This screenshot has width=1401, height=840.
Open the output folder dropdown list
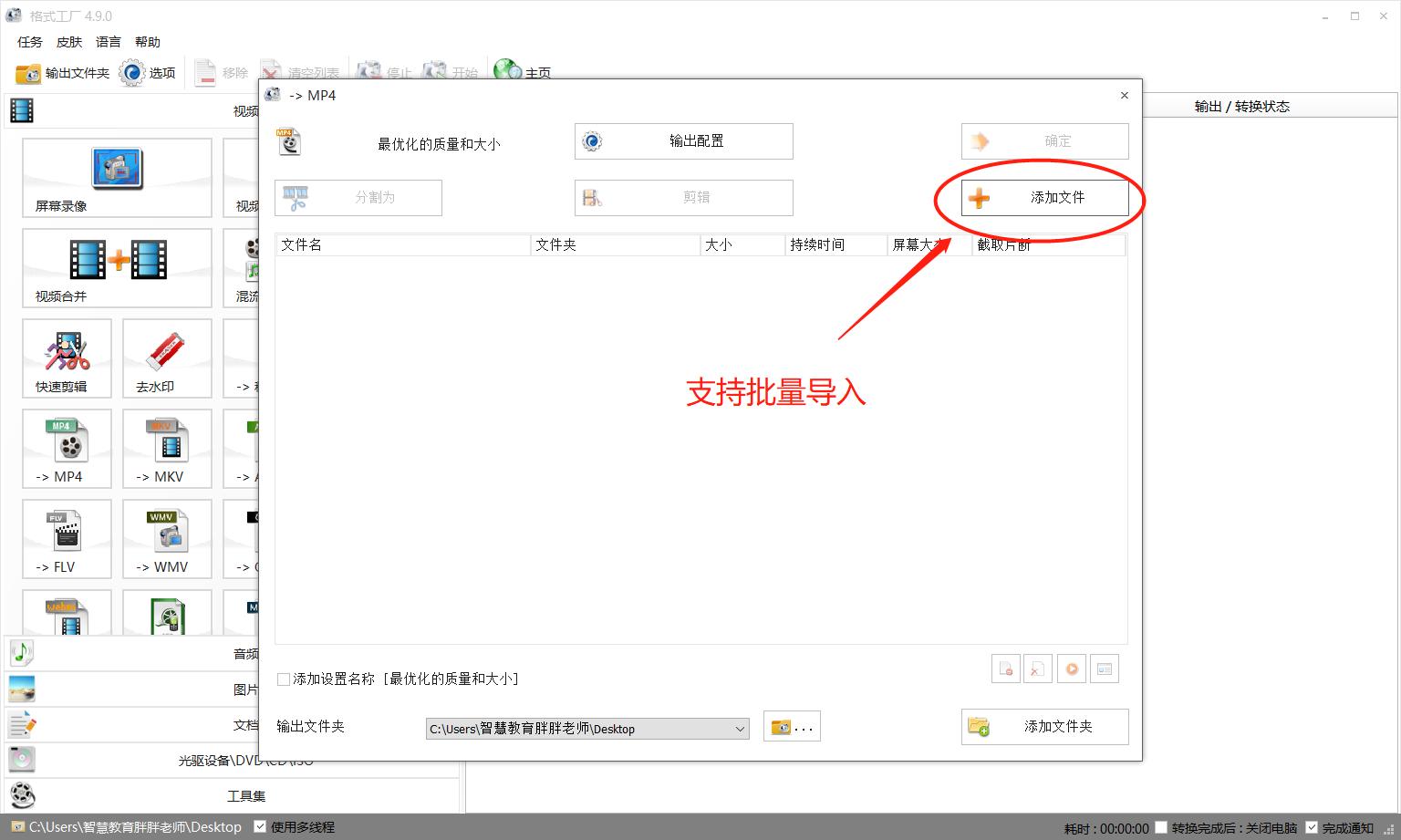[x=739, y=728]
